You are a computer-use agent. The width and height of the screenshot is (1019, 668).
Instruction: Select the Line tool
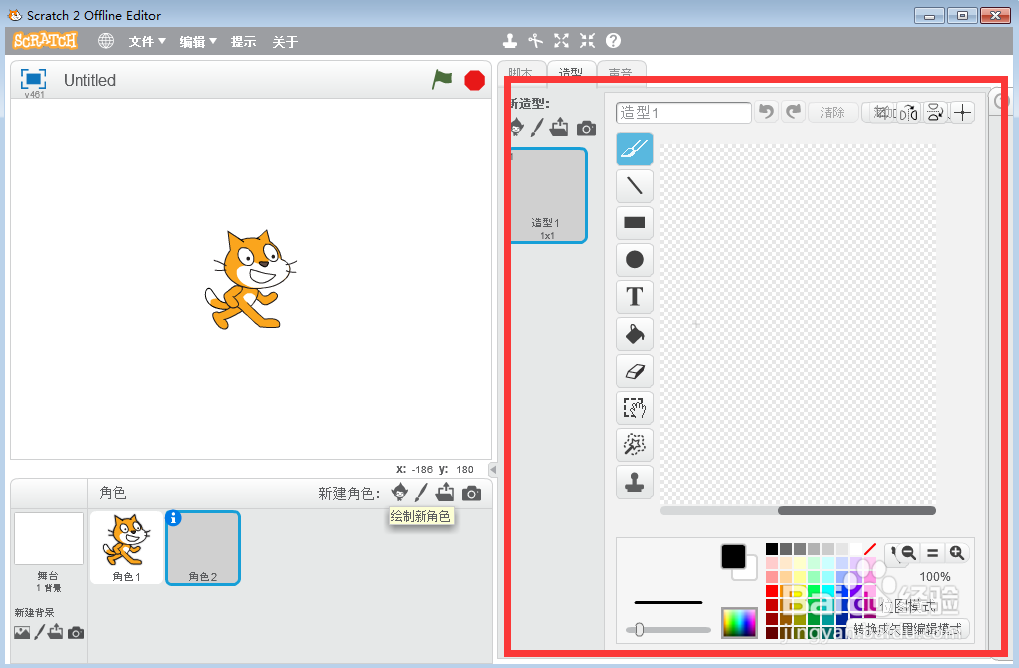coord(634,186)
